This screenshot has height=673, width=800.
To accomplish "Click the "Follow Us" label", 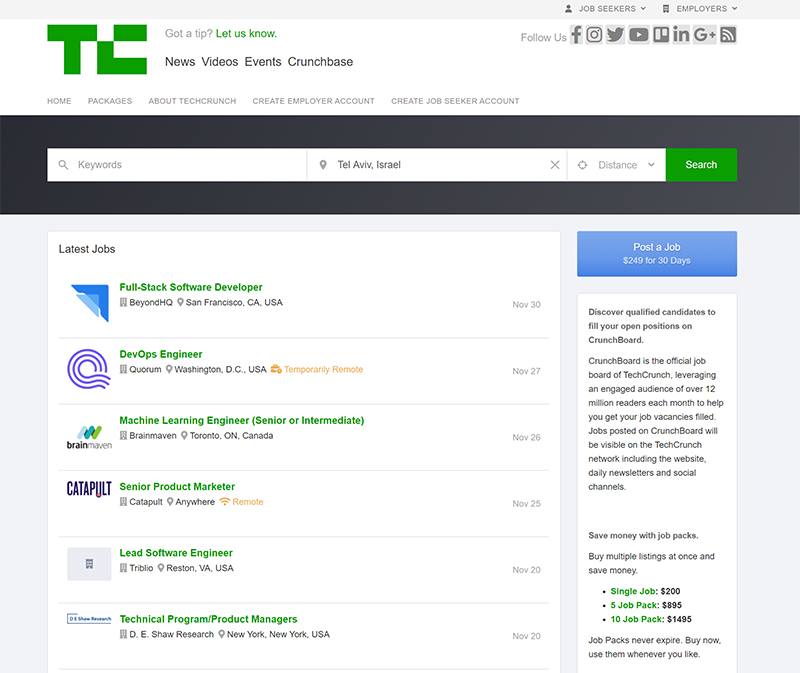I will (x=543, y=38).
